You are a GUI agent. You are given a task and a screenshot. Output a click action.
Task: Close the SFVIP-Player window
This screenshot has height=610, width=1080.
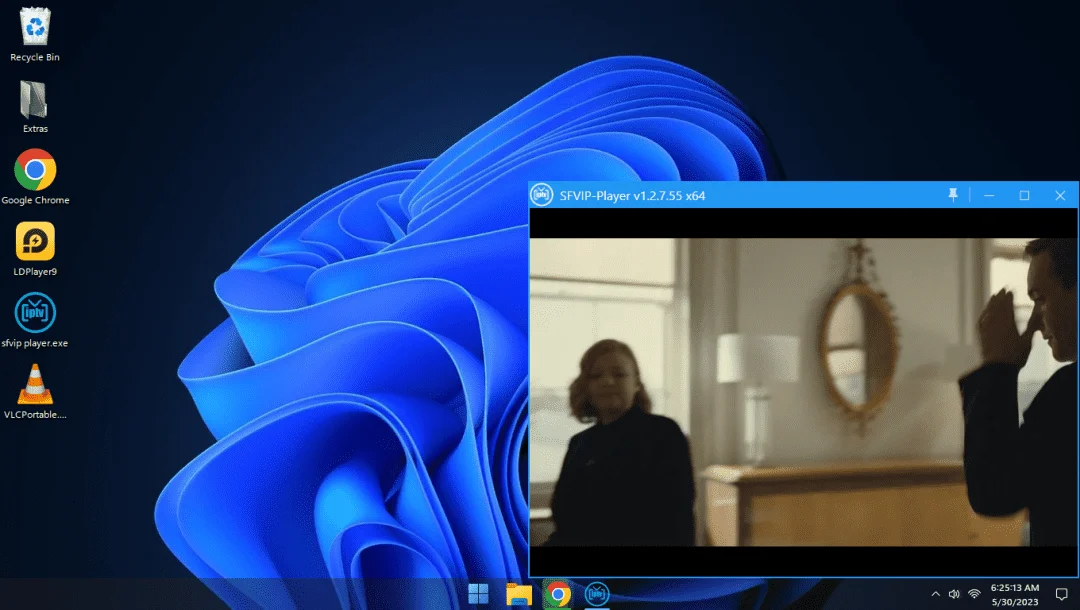1060,196
